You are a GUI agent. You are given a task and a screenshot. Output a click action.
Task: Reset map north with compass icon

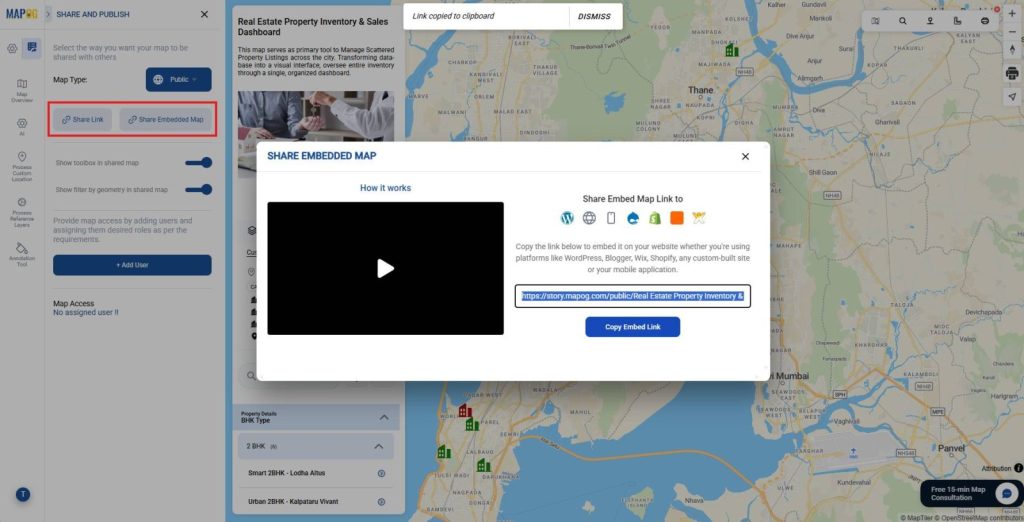coord(1012,50)
